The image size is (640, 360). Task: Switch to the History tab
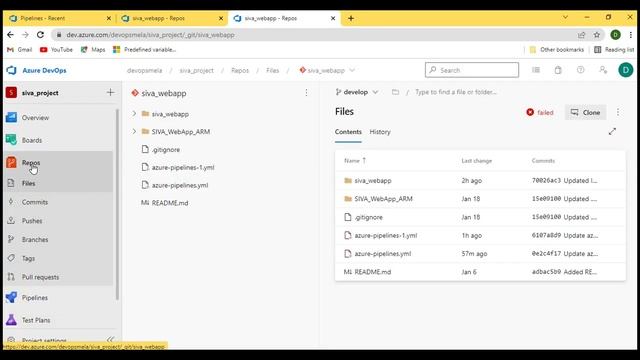(x=380, y=132)
